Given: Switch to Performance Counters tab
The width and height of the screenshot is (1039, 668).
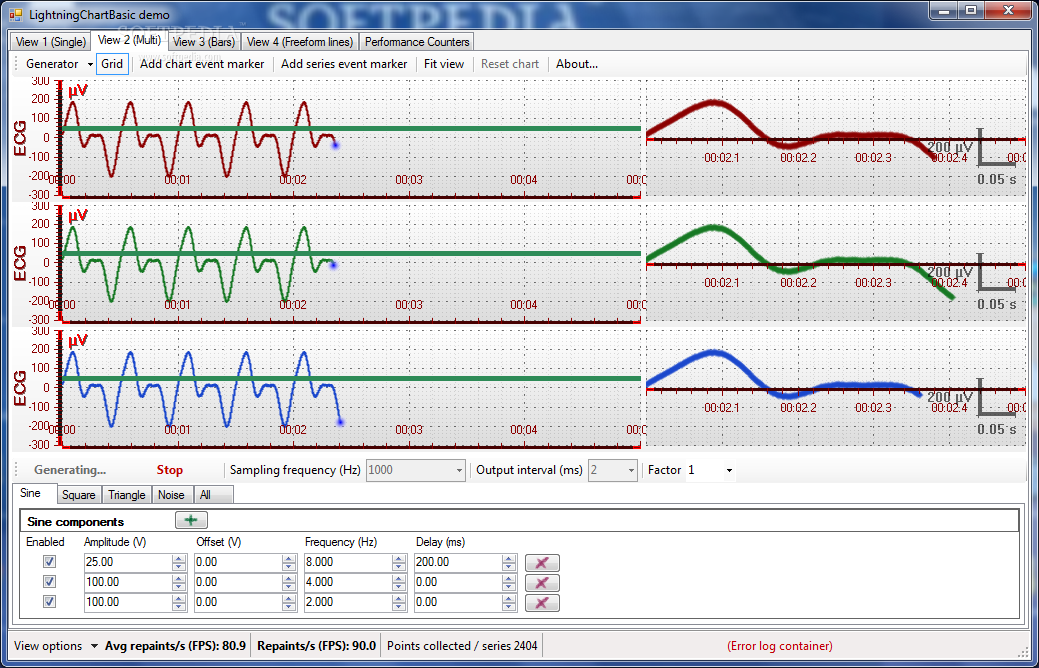Looking at the screenshot, I should click(x=417, y=42).
